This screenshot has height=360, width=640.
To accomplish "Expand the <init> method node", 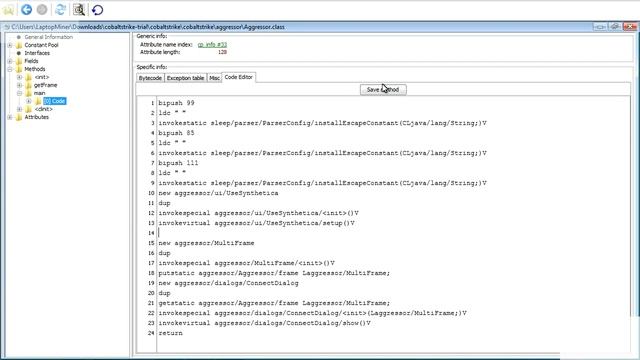I will pos(19,77).
